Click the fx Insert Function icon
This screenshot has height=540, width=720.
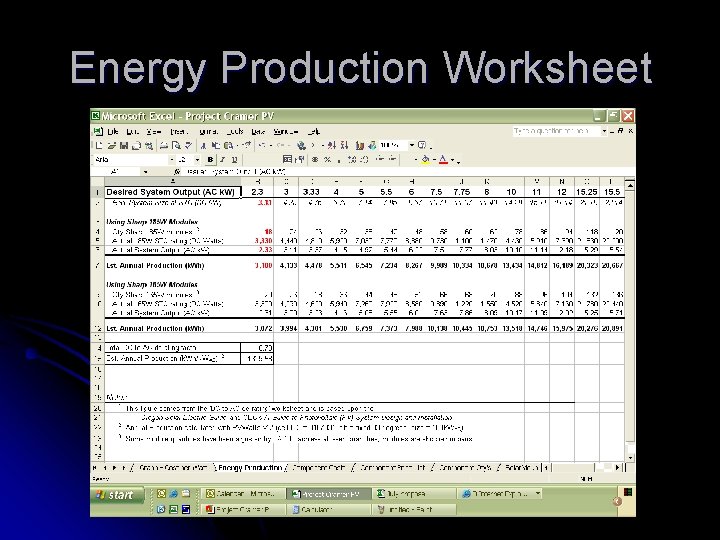178,172
